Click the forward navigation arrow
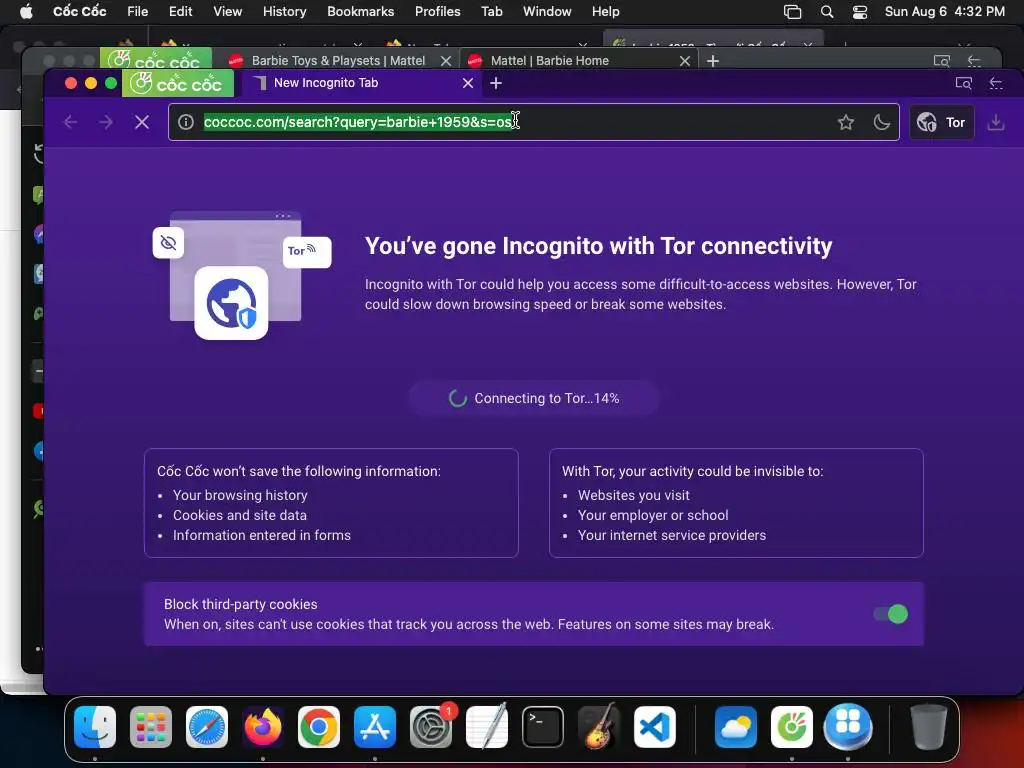Image resolution: width=1024 pixels, height=768 pixels. tap(106, 122)
